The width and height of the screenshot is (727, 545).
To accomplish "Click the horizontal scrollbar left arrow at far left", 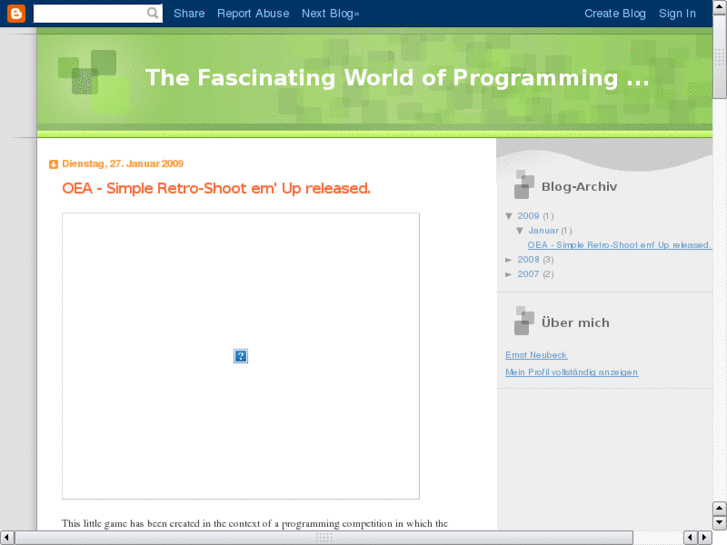I will tap(6, 538).
